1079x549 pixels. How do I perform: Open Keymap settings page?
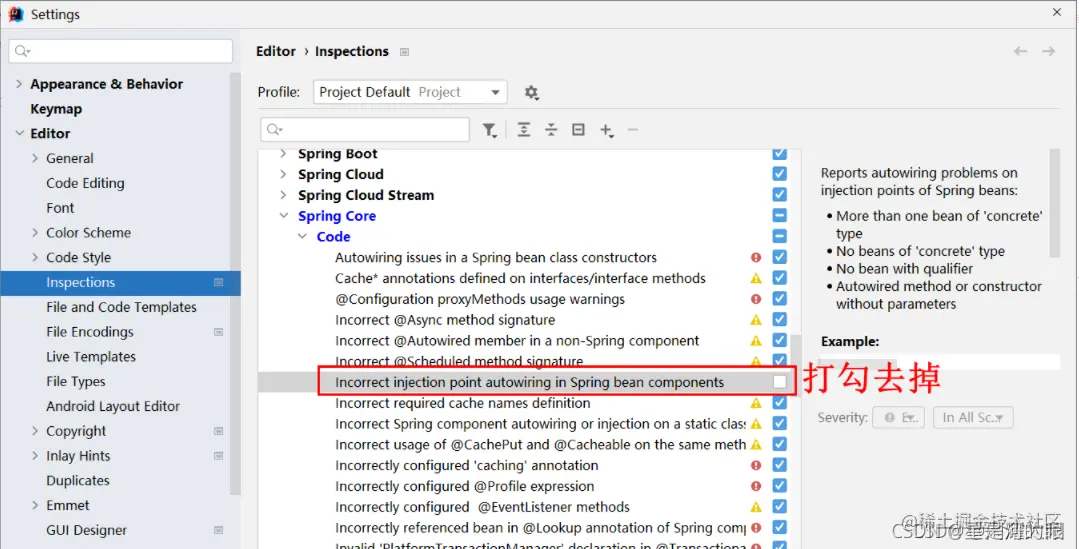tap(56, 109)
